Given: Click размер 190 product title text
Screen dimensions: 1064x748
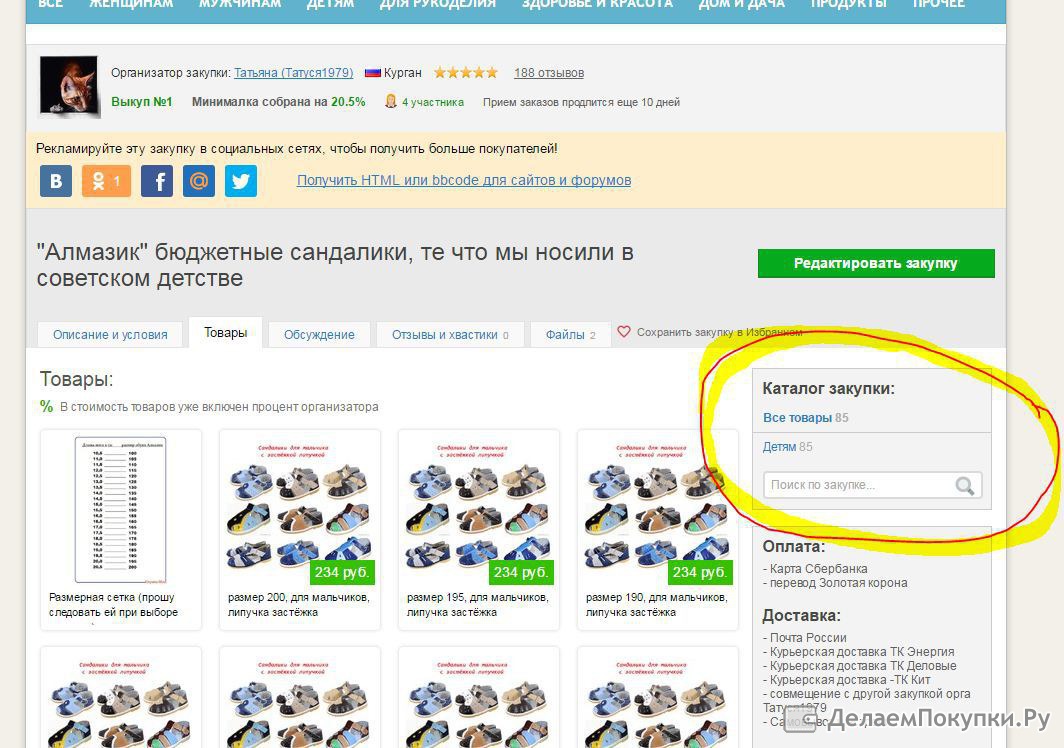Looking at the screenshot, I should 657,605.
